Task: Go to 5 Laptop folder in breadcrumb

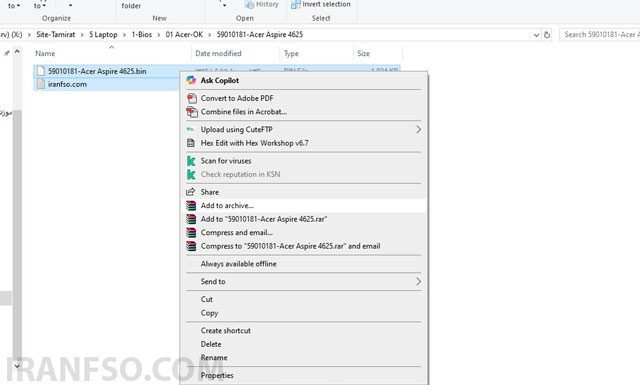Action: pyautogui.click(x=103, y=35)
